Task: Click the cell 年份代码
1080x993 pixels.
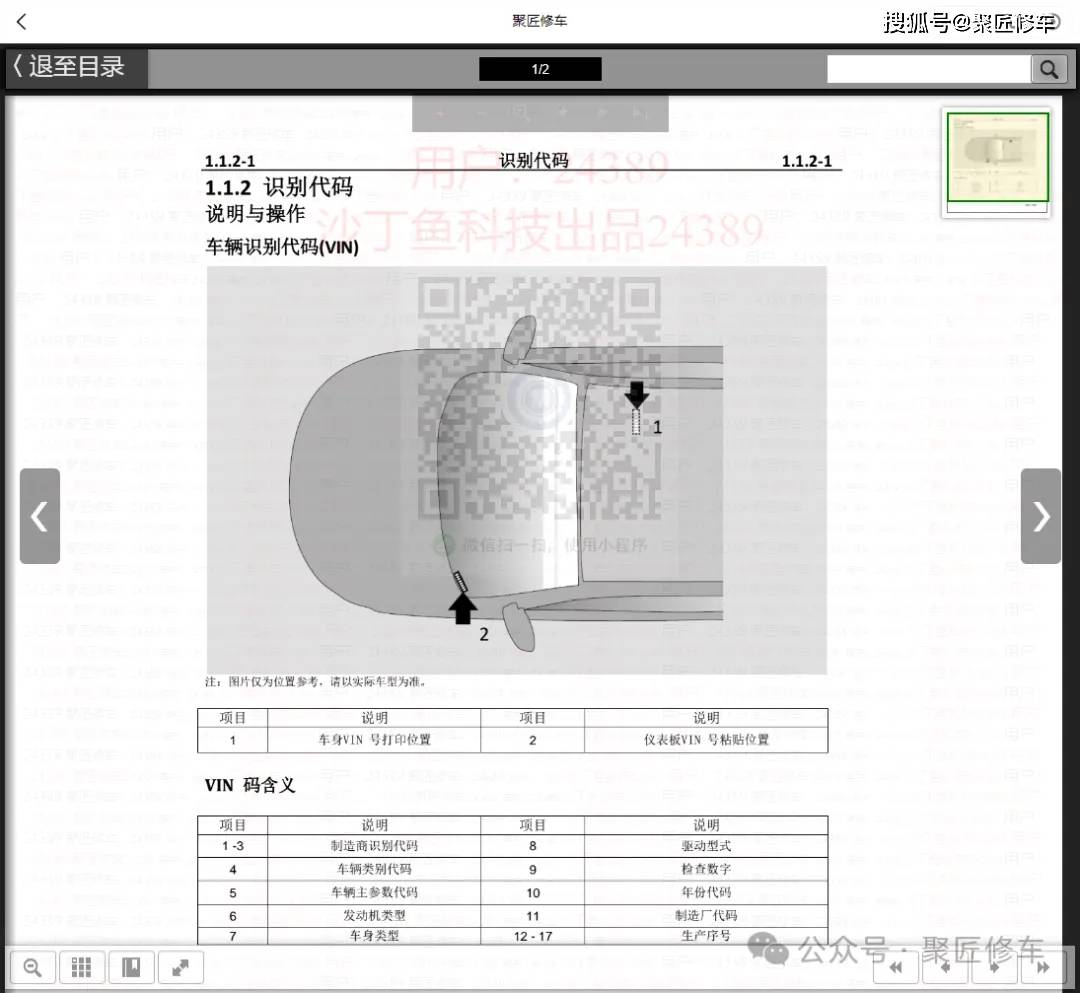Action: click(706, 892)
